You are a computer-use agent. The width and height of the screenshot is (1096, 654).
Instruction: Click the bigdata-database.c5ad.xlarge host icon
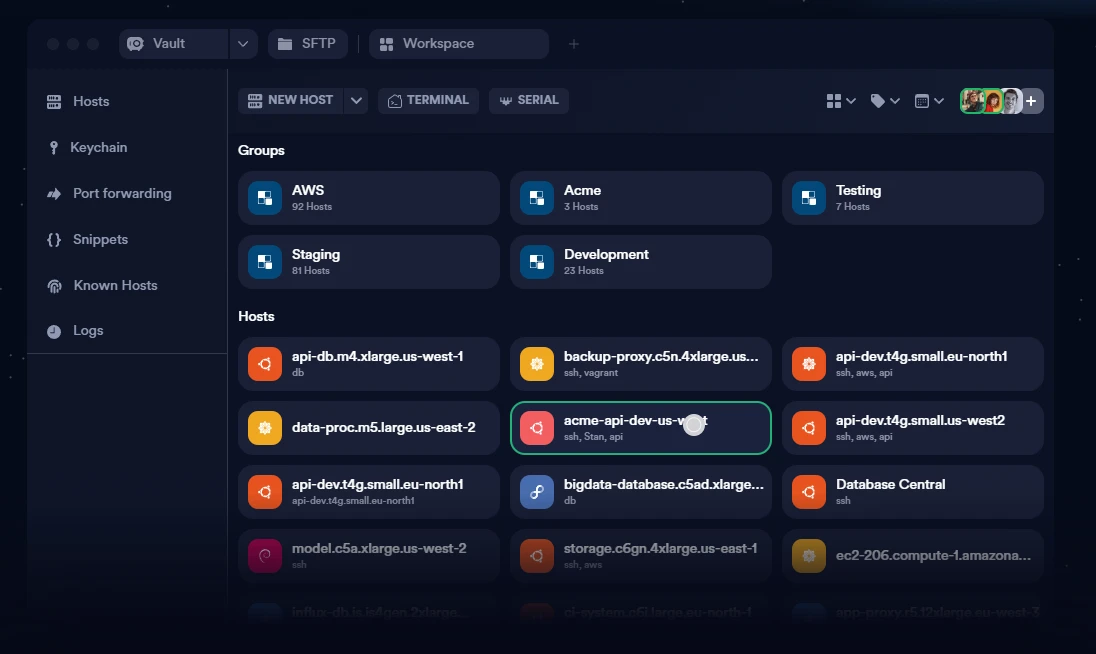coord(537,492)
